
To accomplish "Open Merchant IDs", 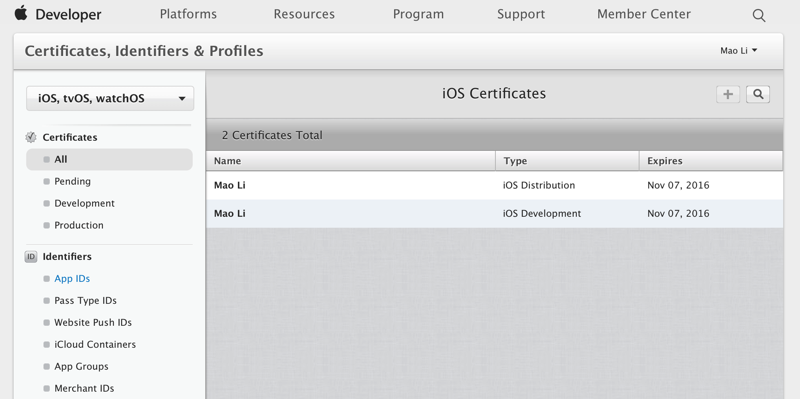I will pyautogui.click(x=84, y=388).
